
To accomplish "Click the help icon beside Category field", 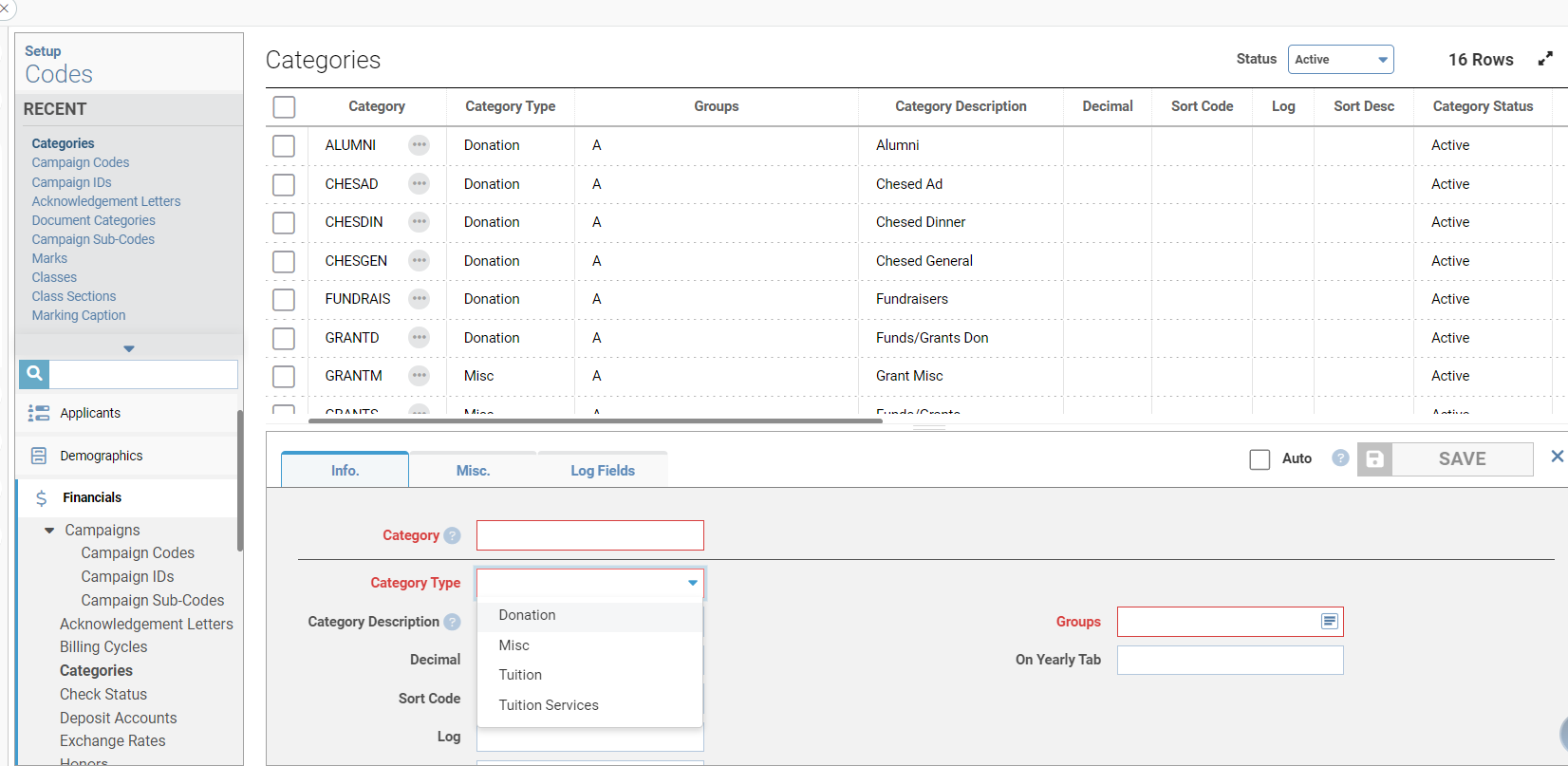I will (x=453, y=535).
